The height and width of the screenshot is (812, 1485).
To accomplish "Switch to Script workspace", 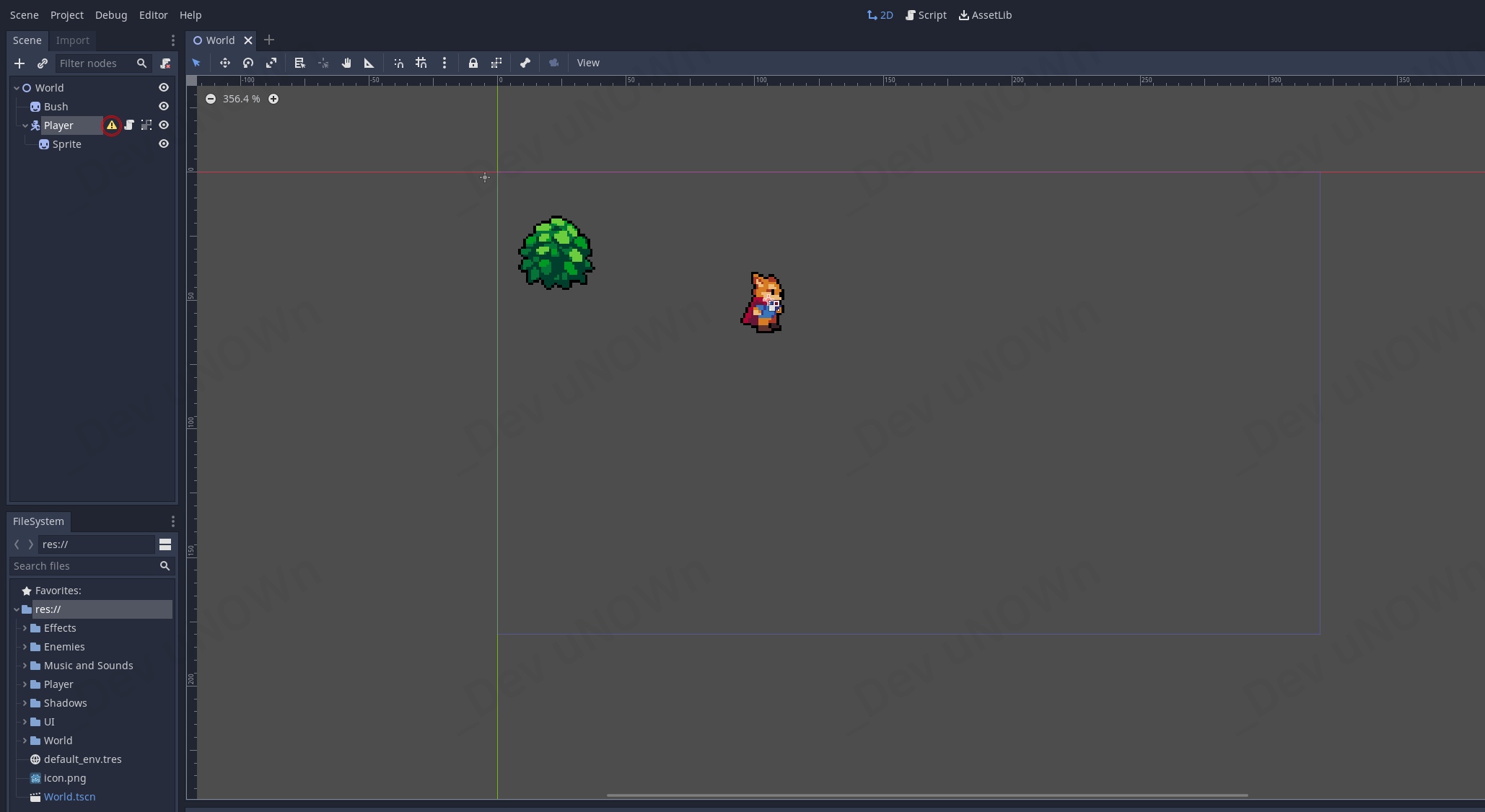I will pyautogui.click(x=926, y=15).
